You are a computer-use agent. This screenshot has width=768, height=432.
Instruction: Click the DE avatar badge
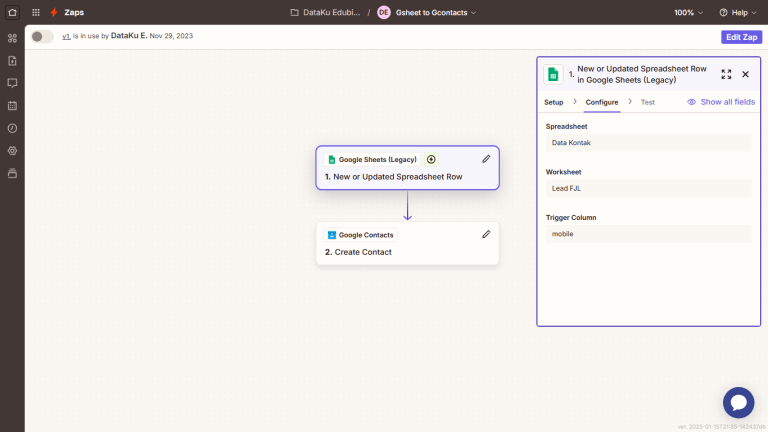point(384,13)
